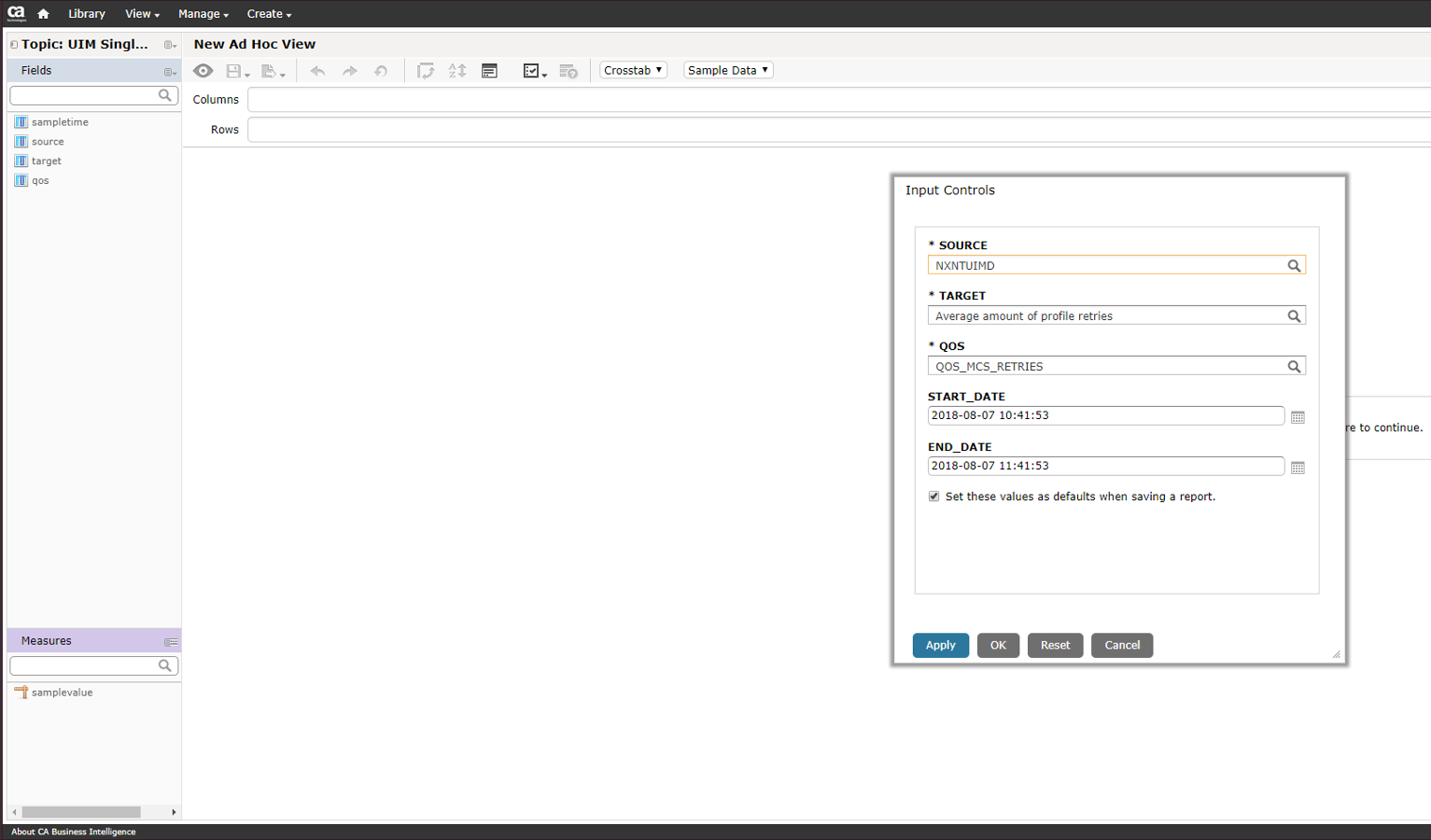Click the Measures search magnifier icon
Image resolution: width=1431 pixels, height=840 pixels.
click(x=165, y=665)
